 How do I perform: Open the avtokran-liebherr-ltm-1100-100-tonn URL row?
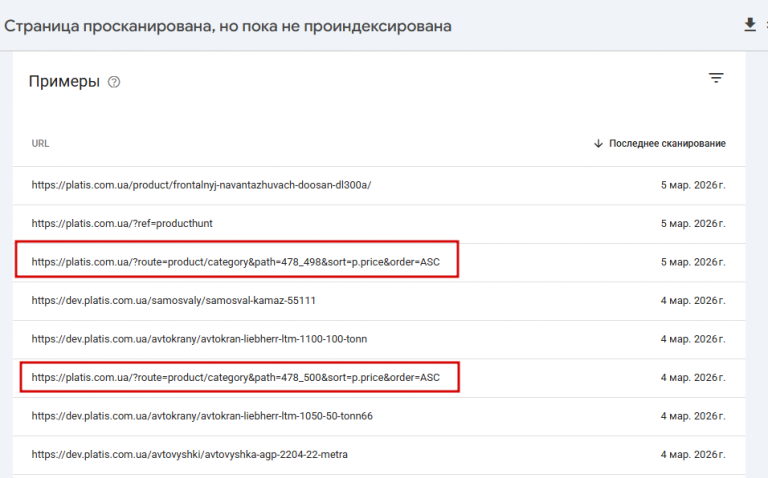pos(379,339)
